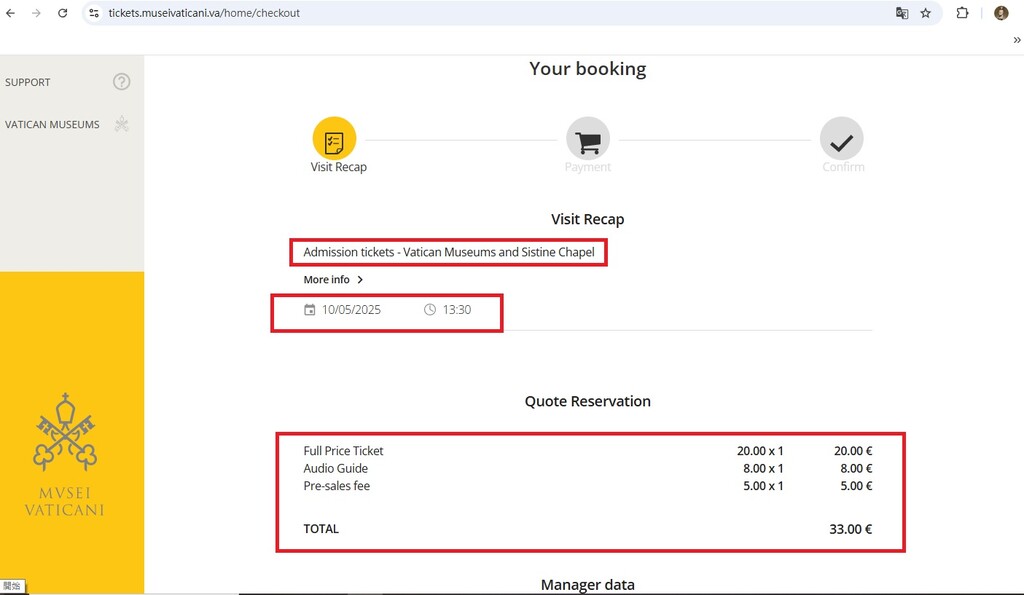Click the calendar icon by the date
The image size is (1024, 595).
(310, 310)
